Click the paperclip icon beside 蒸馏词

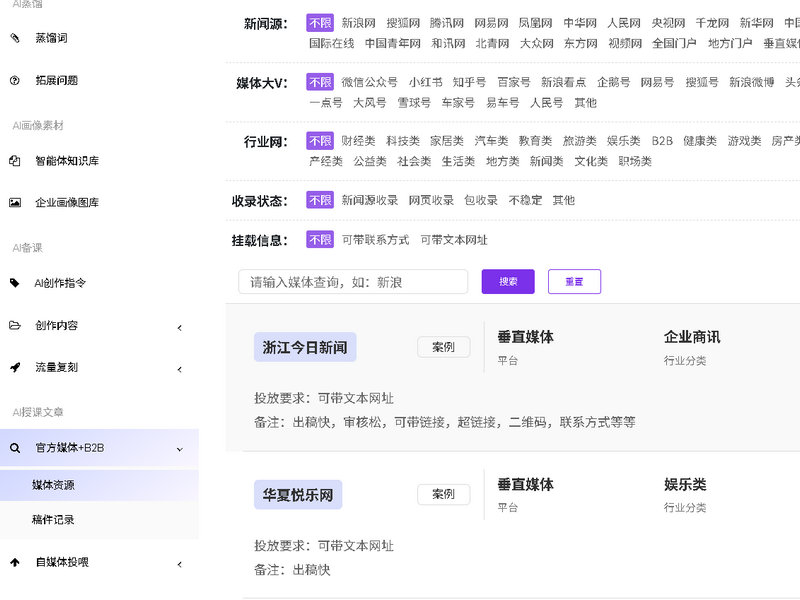coord(14,38)
